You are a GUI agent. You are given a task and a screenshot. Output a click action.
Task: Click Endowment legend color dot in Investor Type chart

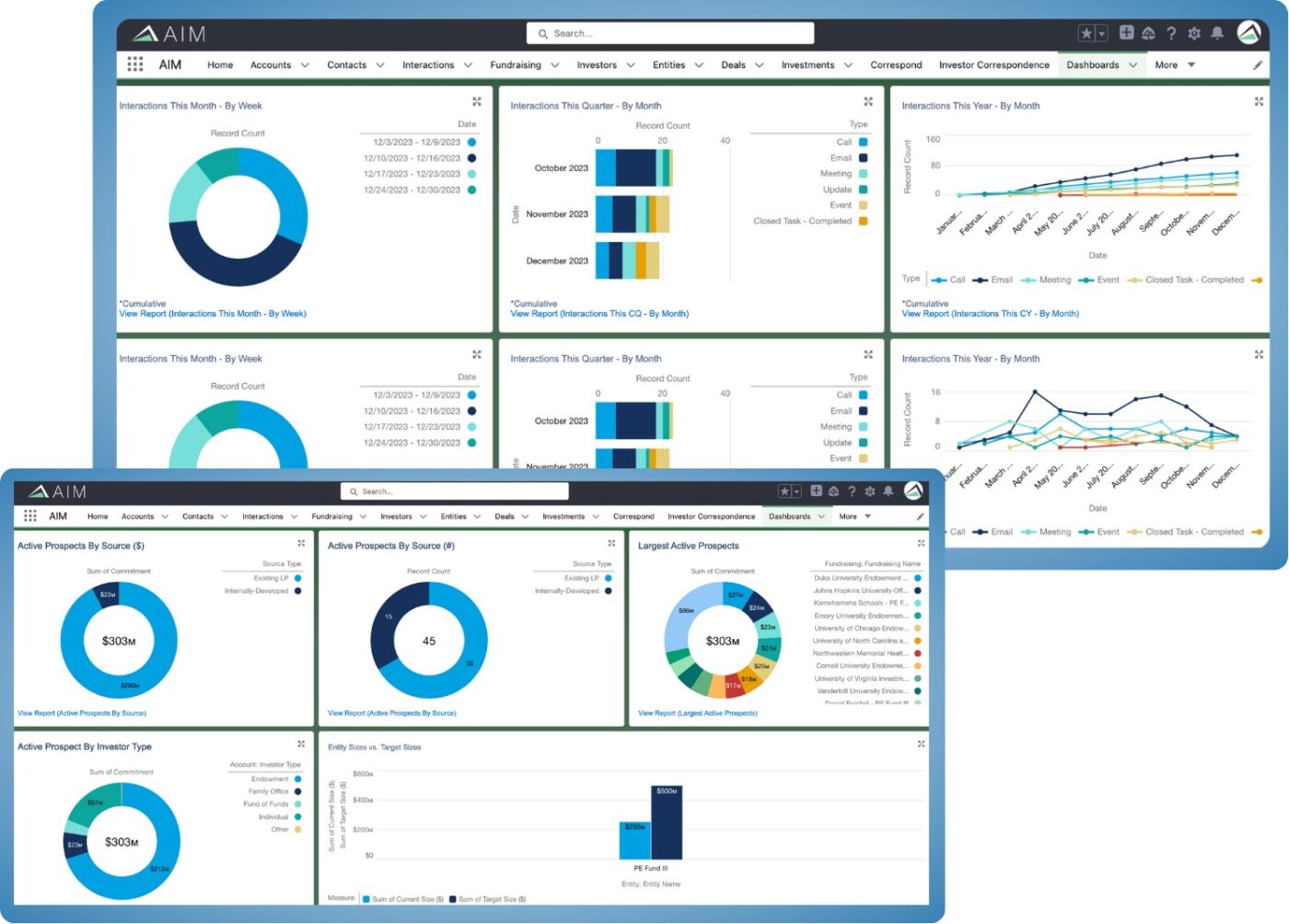tap(297, 780)
